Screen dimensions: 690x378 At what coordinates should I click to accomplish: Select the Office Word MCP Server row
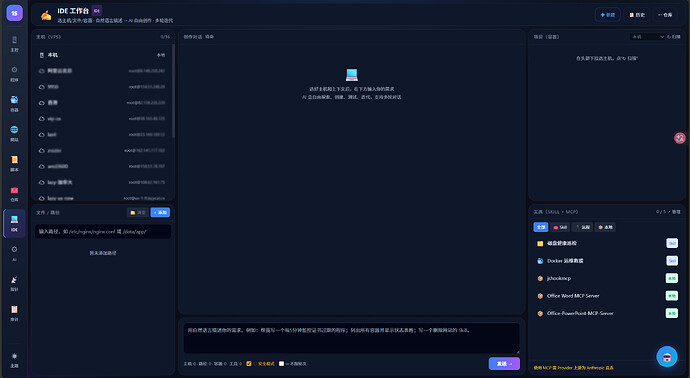pyautogui.click(x=607, y=296)
